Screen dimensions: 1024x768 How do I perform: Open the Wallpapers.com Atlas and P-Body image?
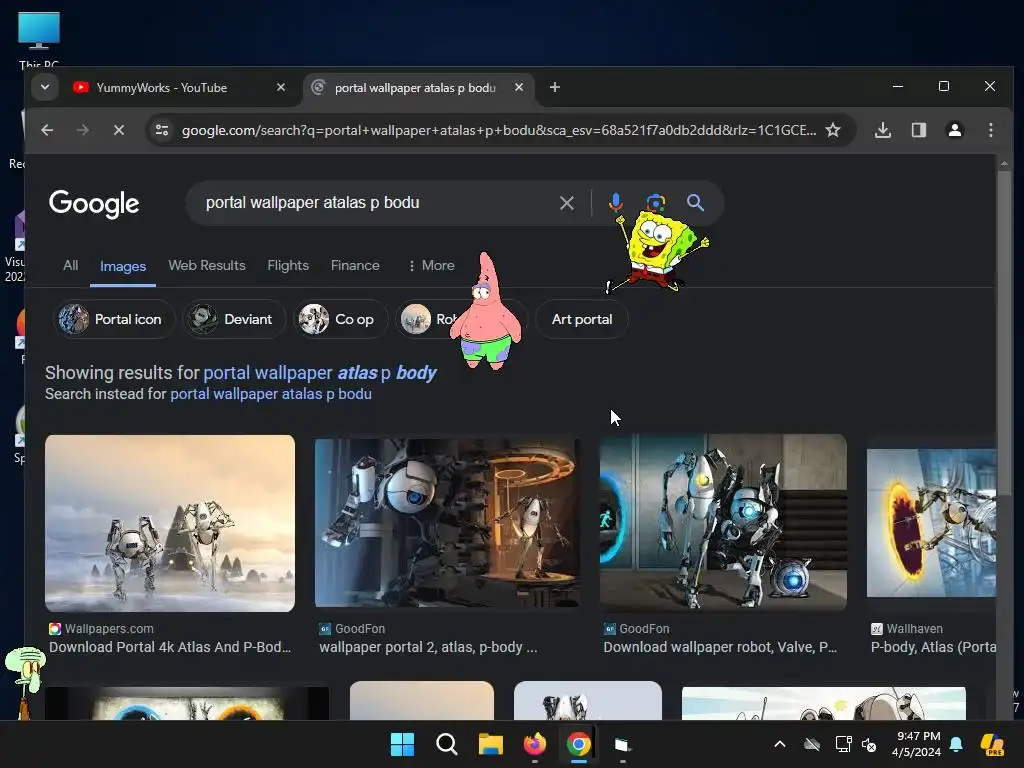[x=170, y=523]
